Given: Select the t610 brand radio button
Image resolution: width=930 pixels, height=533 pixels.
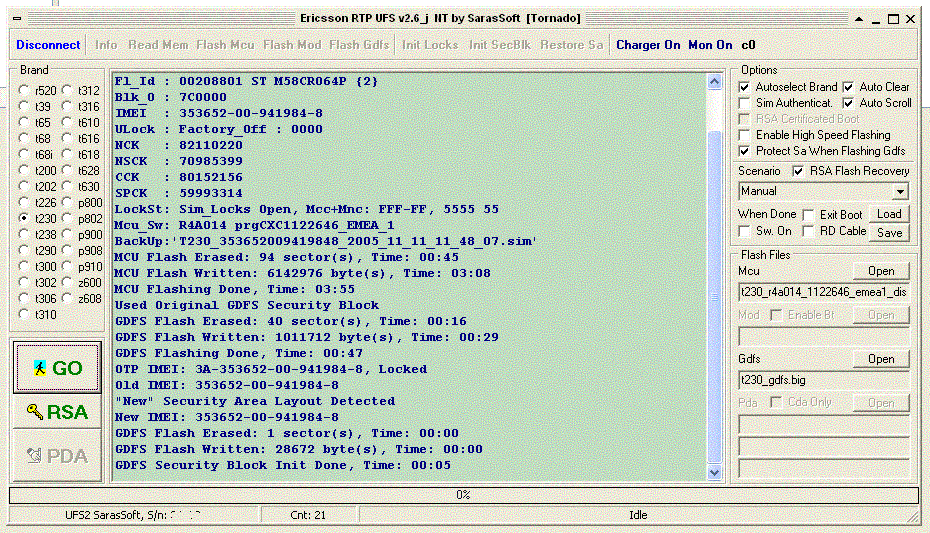Looking at the screenshot, I should (x=68, y=123).
